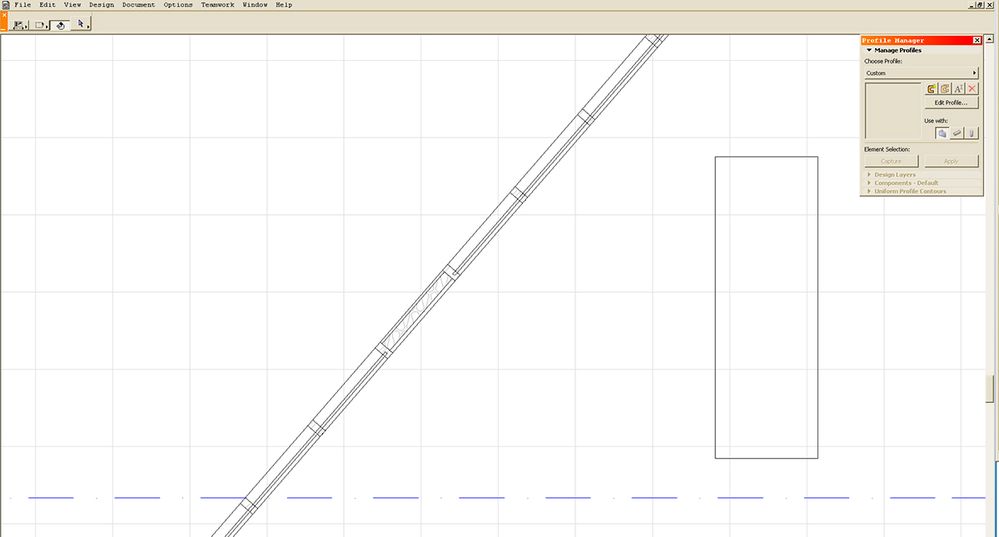The image size is (999, 537).
Task: Expand the Design Layers section
Action: pyautogui.click(x=895, y=175)
